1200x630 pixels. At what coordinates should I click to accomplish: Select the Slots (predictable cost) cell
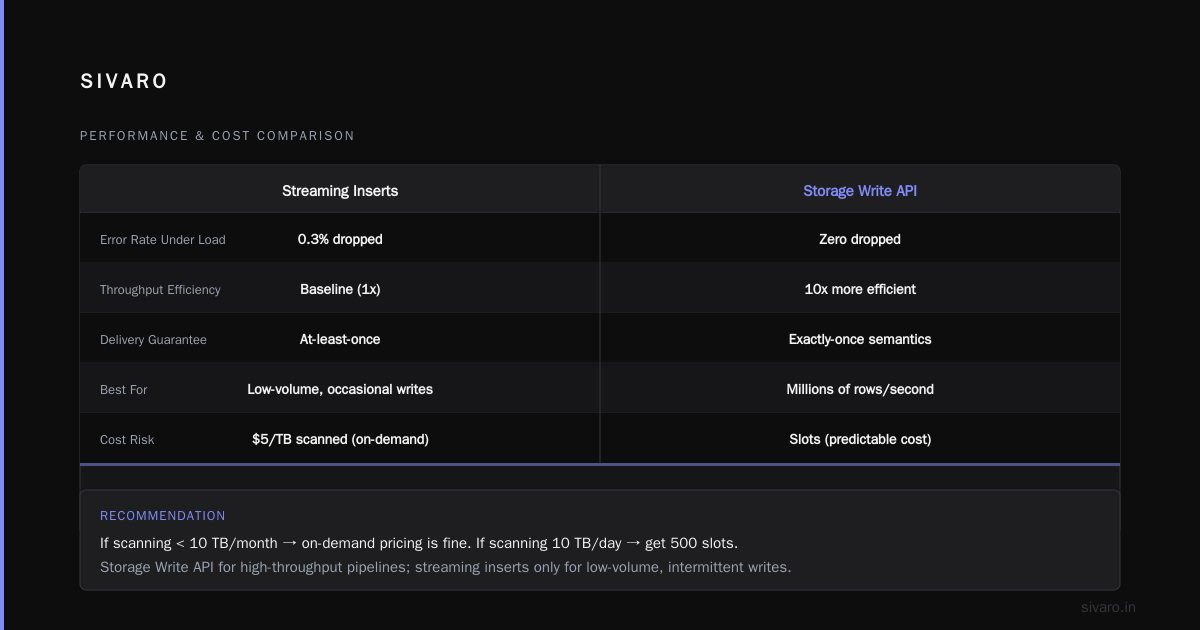coord(860,439)
